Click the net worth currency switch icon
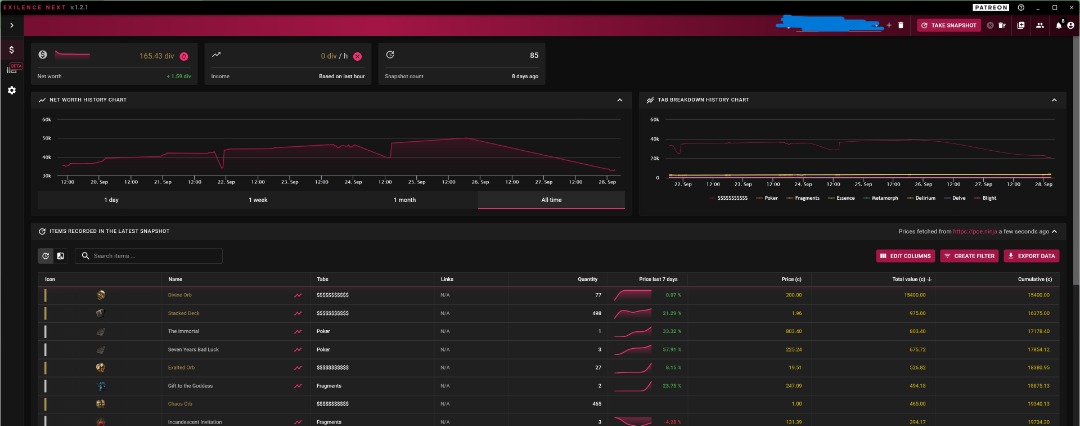Viewport: 1080px width, 426px height. click(x=183, y=56)
